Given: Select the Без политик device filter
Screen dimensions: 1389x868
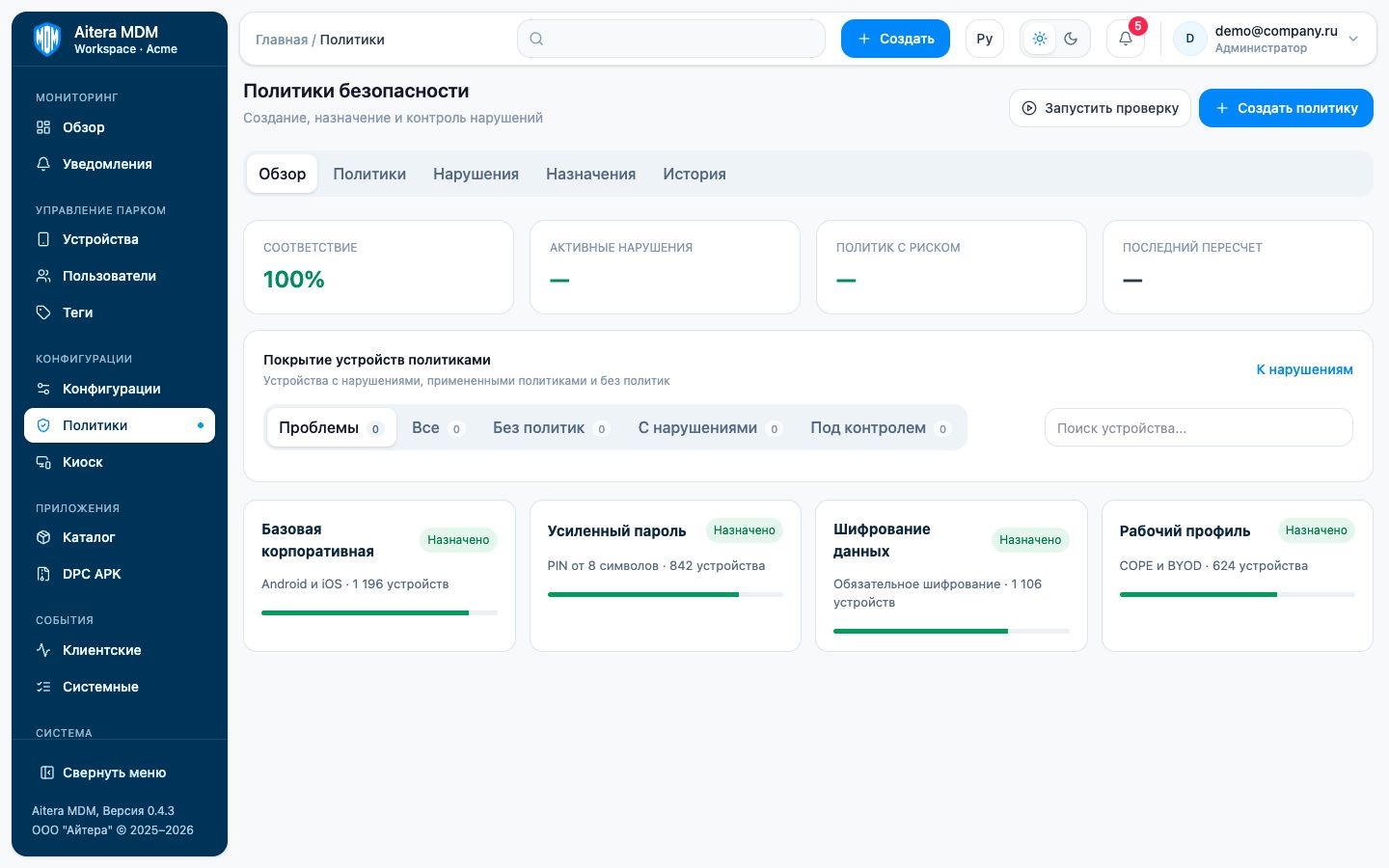Looking at the screenshot, I should coord(551,427).
